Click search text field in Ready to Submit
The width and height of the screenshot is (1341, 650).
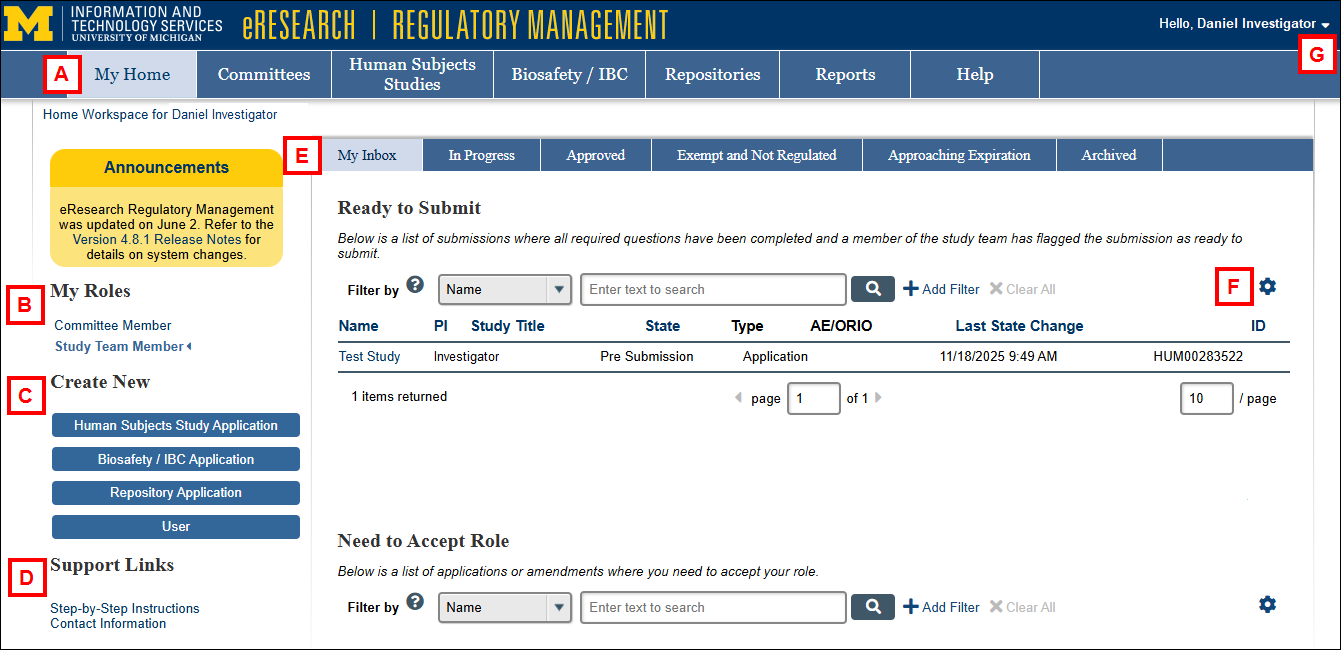713,289
